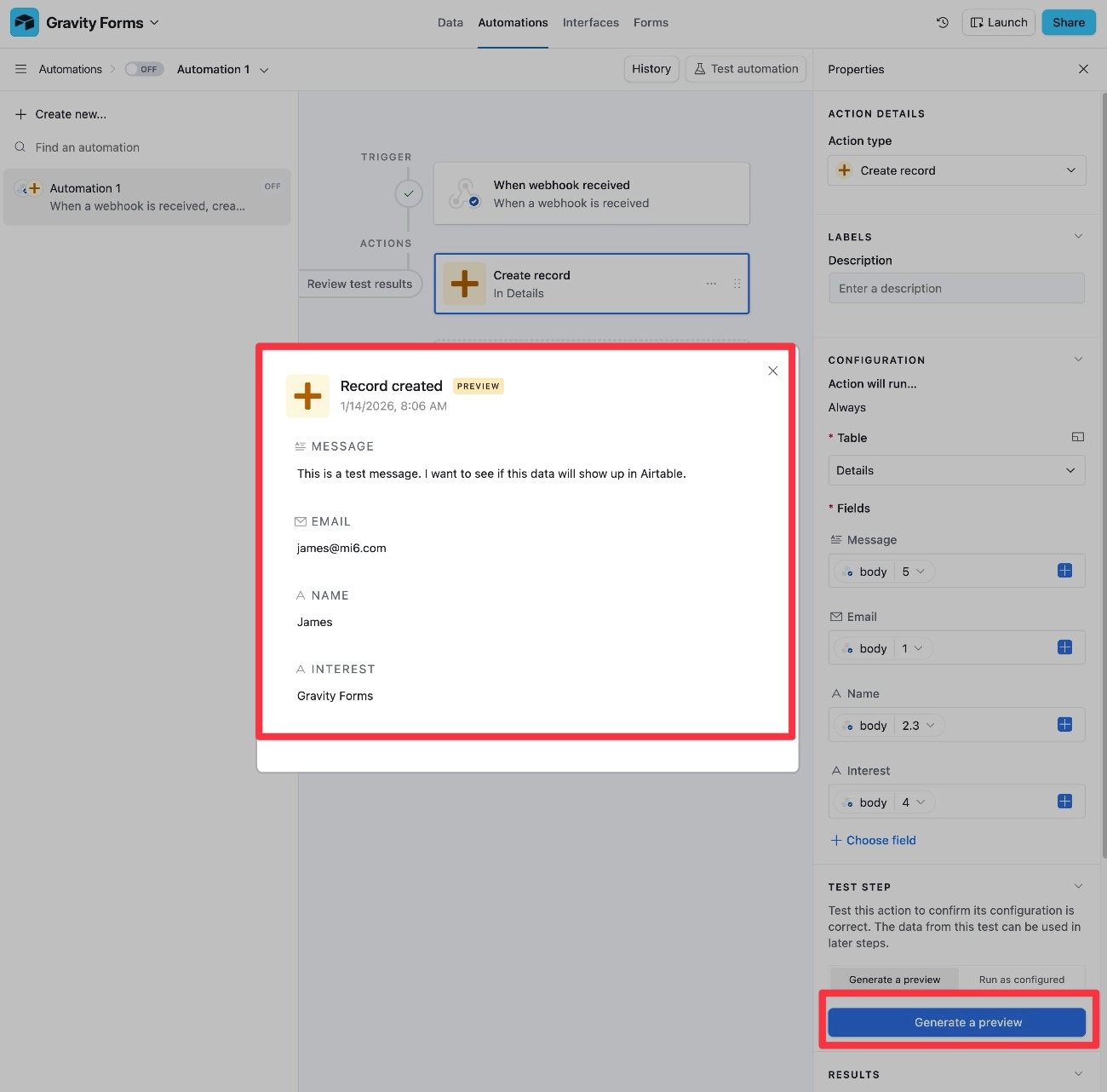Close the Properties panel

[x=1083, y=69]
